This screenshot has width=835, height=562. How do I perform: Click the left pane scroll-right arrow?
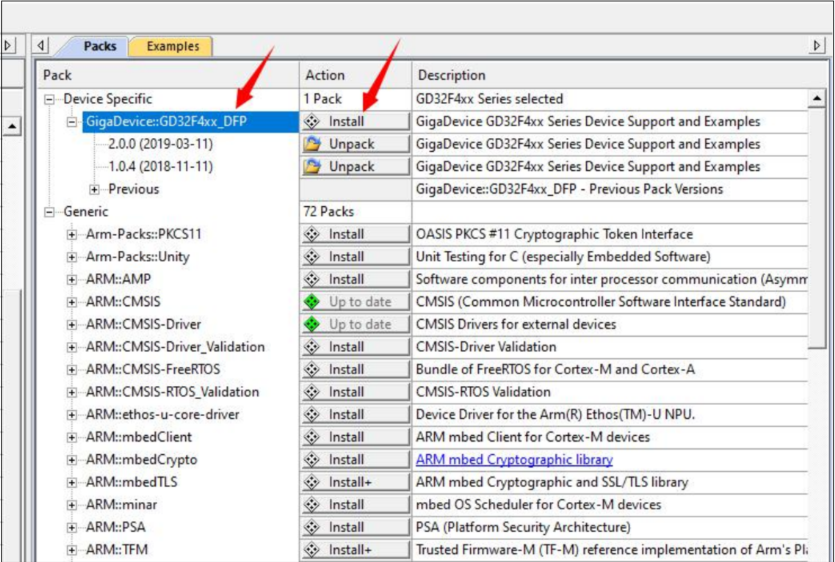(9, 46)
